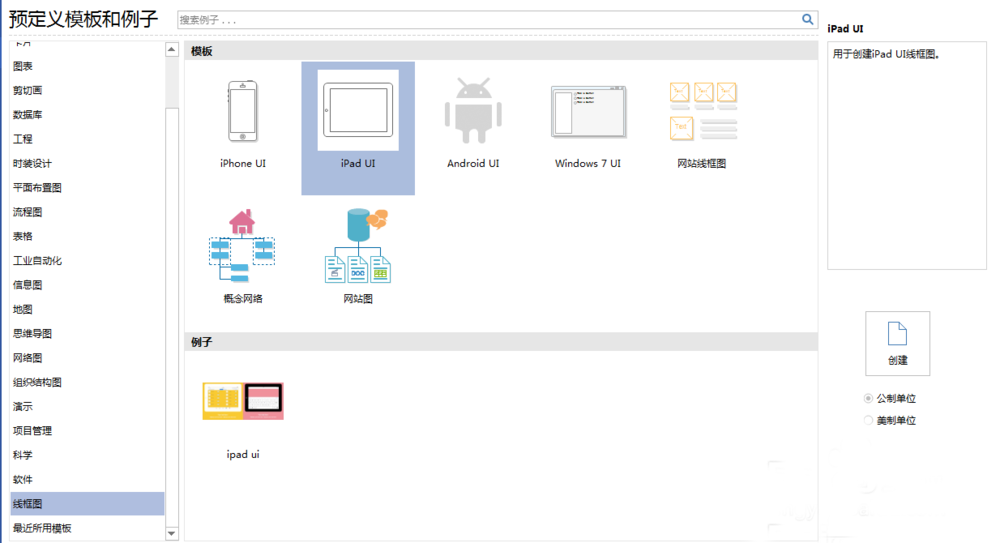Open the 剪切画 category
The height and width of the screenshot is (543, 1000).
pyautogui.click(x=87, y=91)
